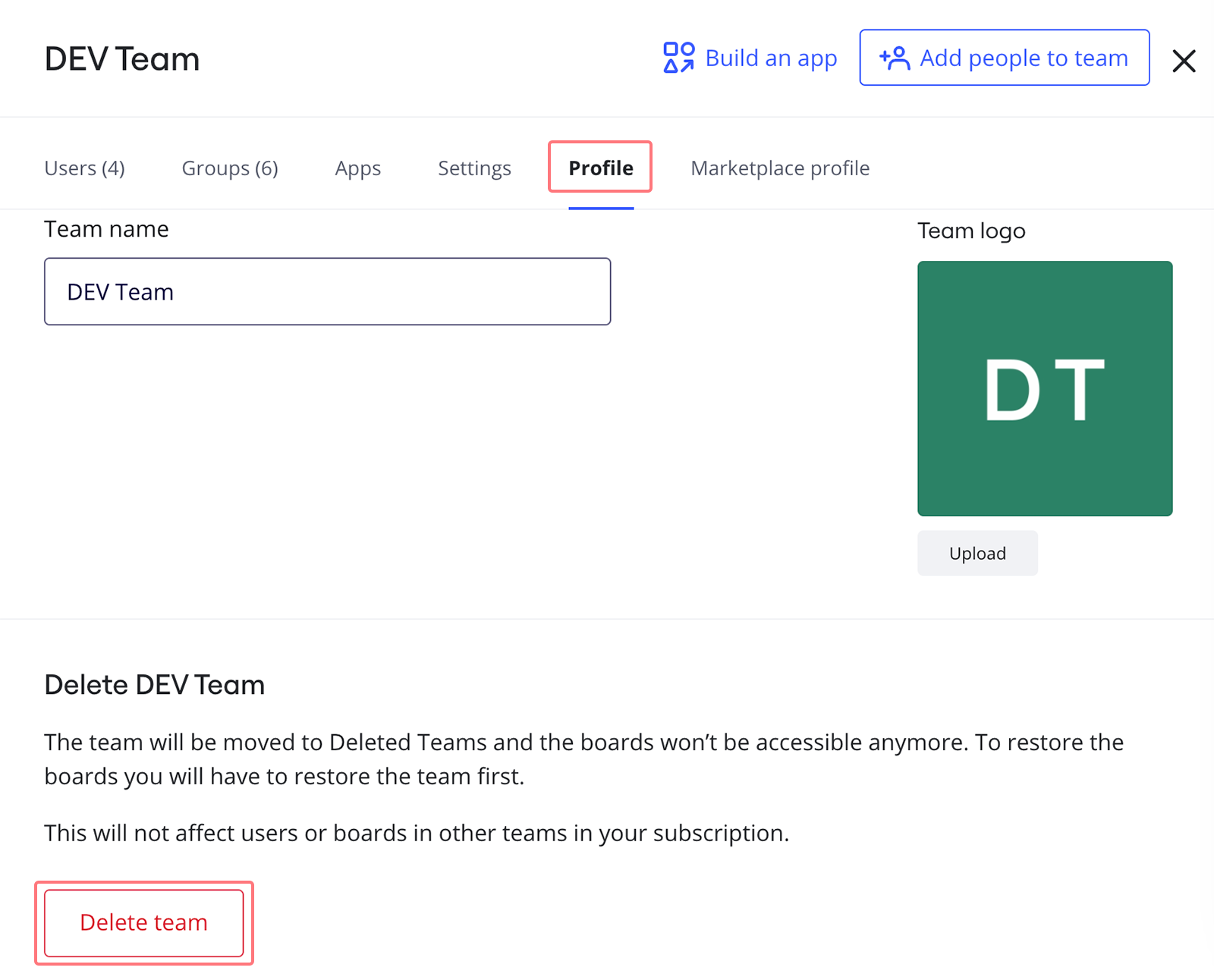Focus the Team name input field
The height and width of the screenshot is (980, 1214).
pyautogui.click(x=327, y=291)
